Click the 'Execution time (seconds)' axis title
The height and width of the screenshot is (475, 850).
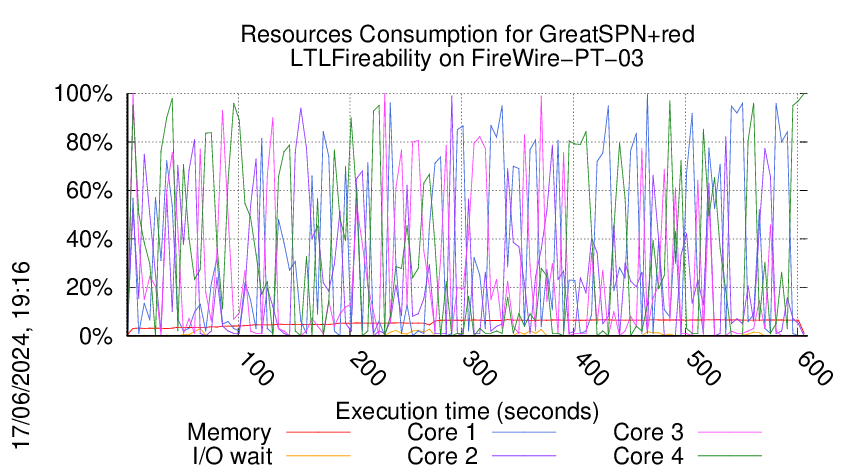[x=467, y=412]
